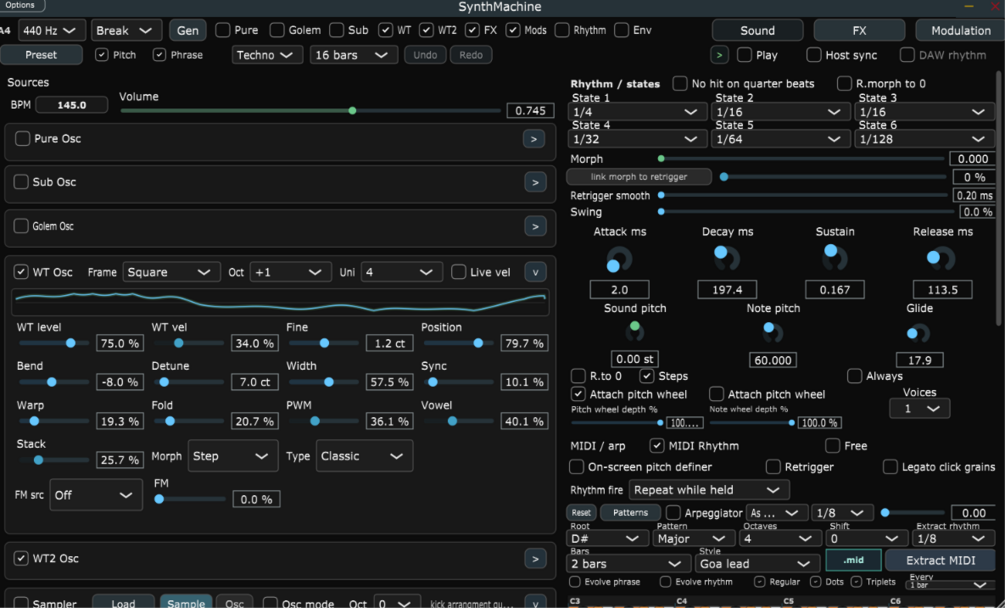
Task: Open the Techno genre dropdown
Action: coord(267,55)
